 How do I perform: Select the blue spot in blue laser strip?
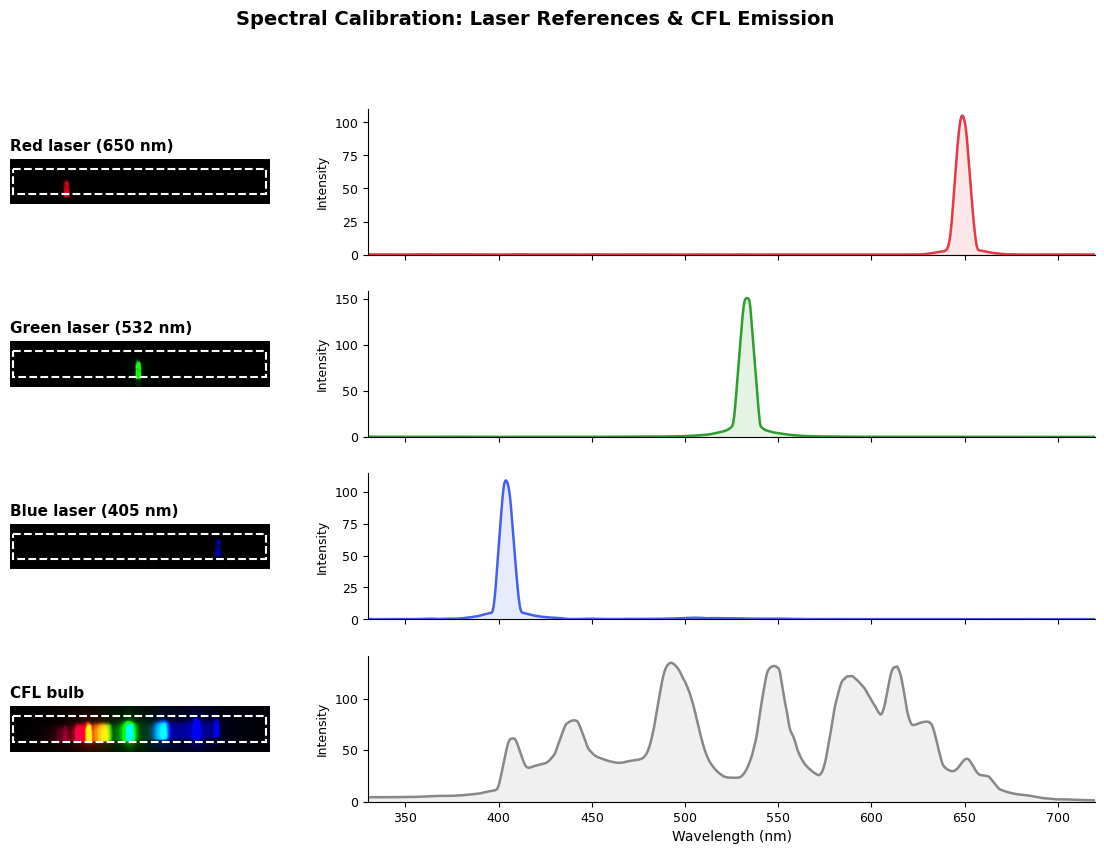click(218, 547)
